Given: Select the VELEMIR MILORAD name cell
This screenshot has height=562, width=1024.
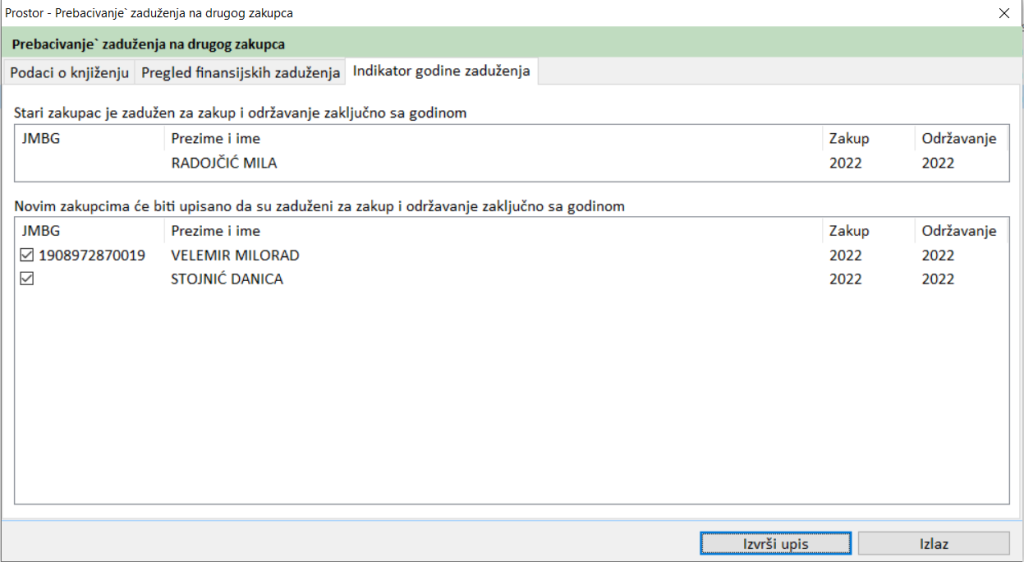Looking at the screenshot, I should (235, 256).
